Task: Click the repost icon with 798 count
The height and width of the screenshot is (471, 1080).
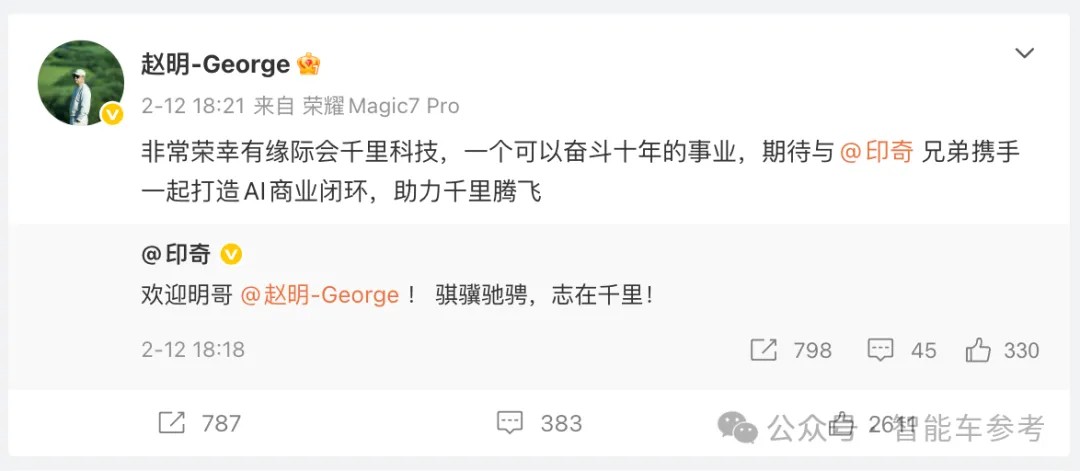Action: tap(764, 350)
